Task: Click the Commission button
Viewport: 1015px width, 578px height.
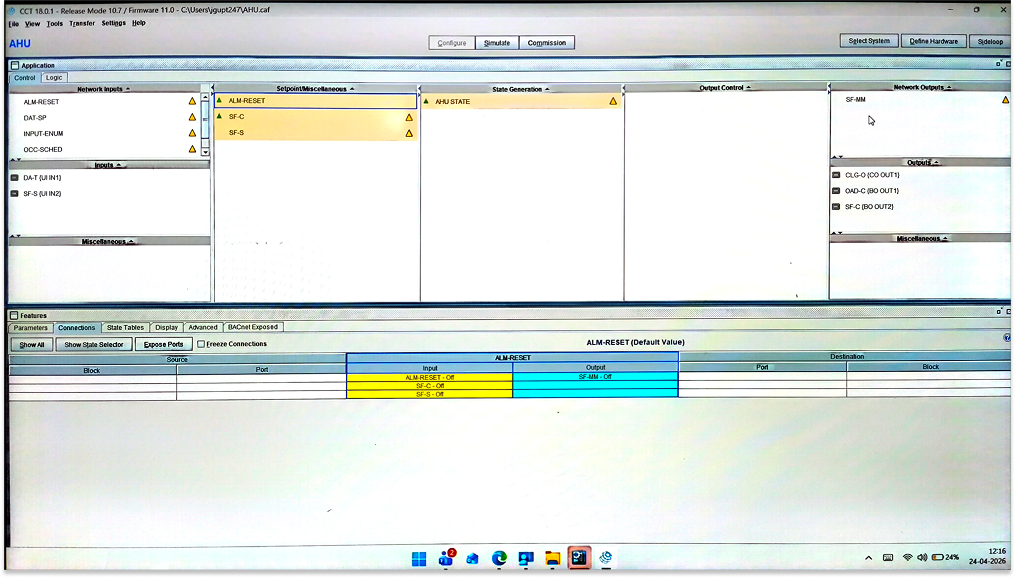Action: [x=546, y=43]
